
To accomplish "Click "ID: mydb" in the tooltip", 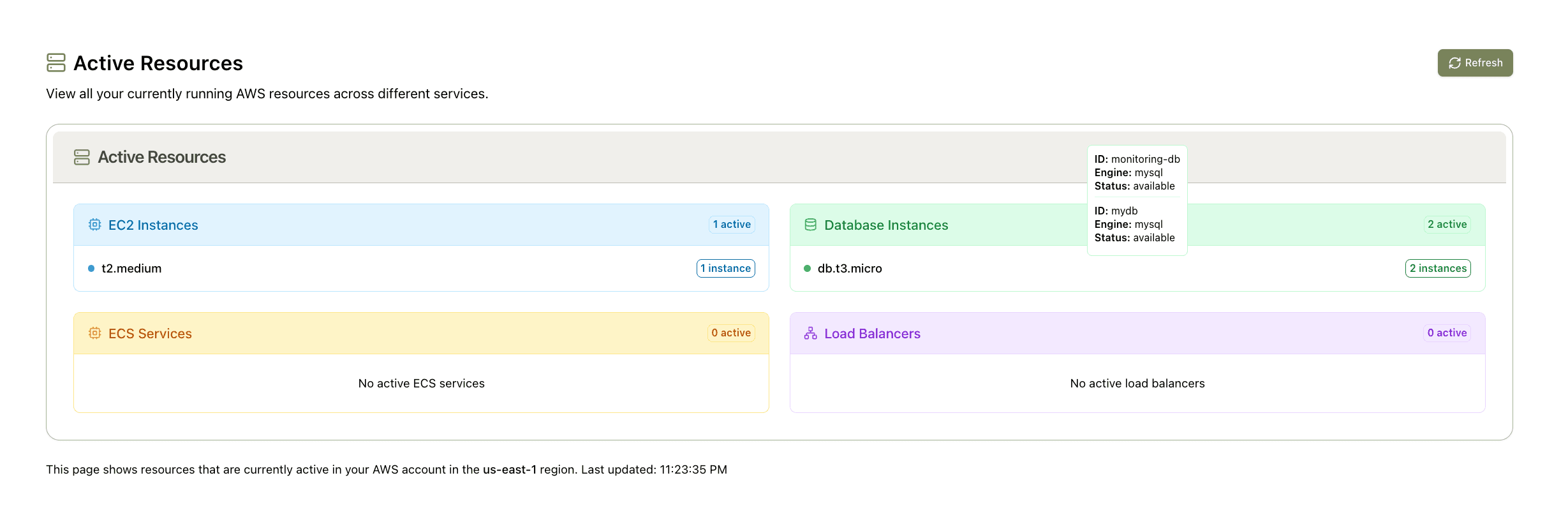I will [1116, 211].
